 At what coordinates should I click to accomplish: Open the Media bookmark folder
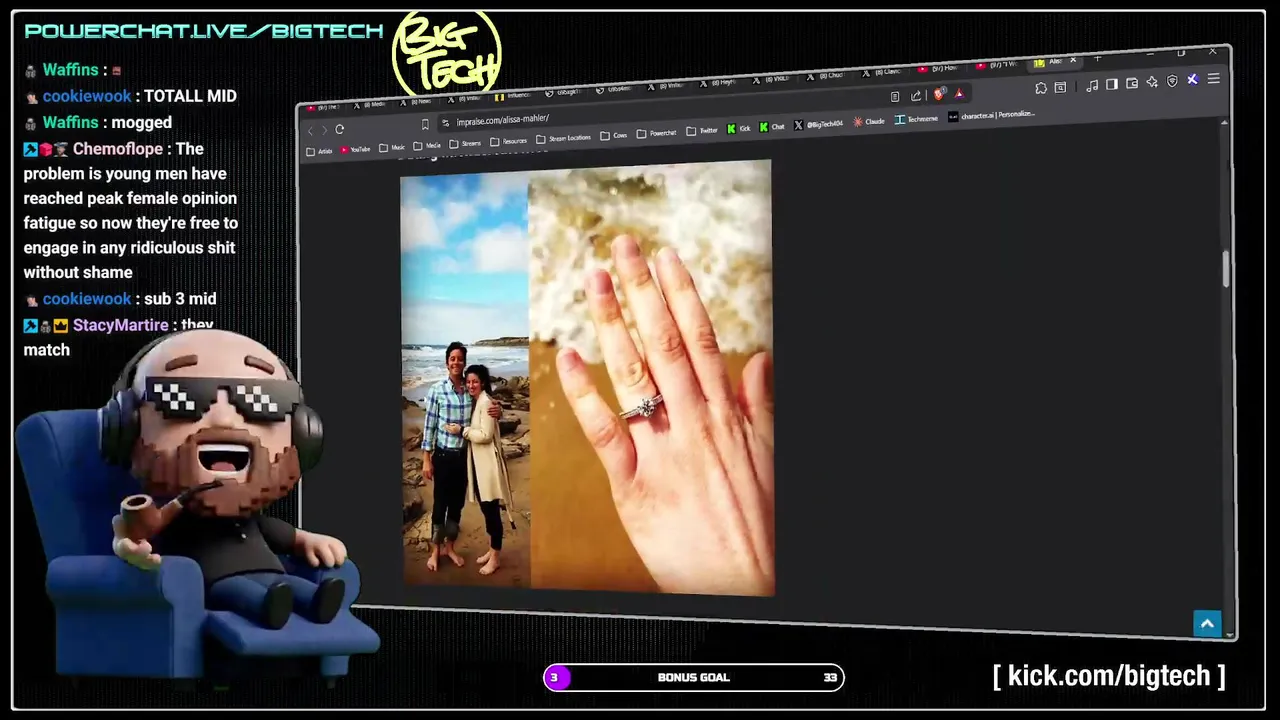point(427,146)
